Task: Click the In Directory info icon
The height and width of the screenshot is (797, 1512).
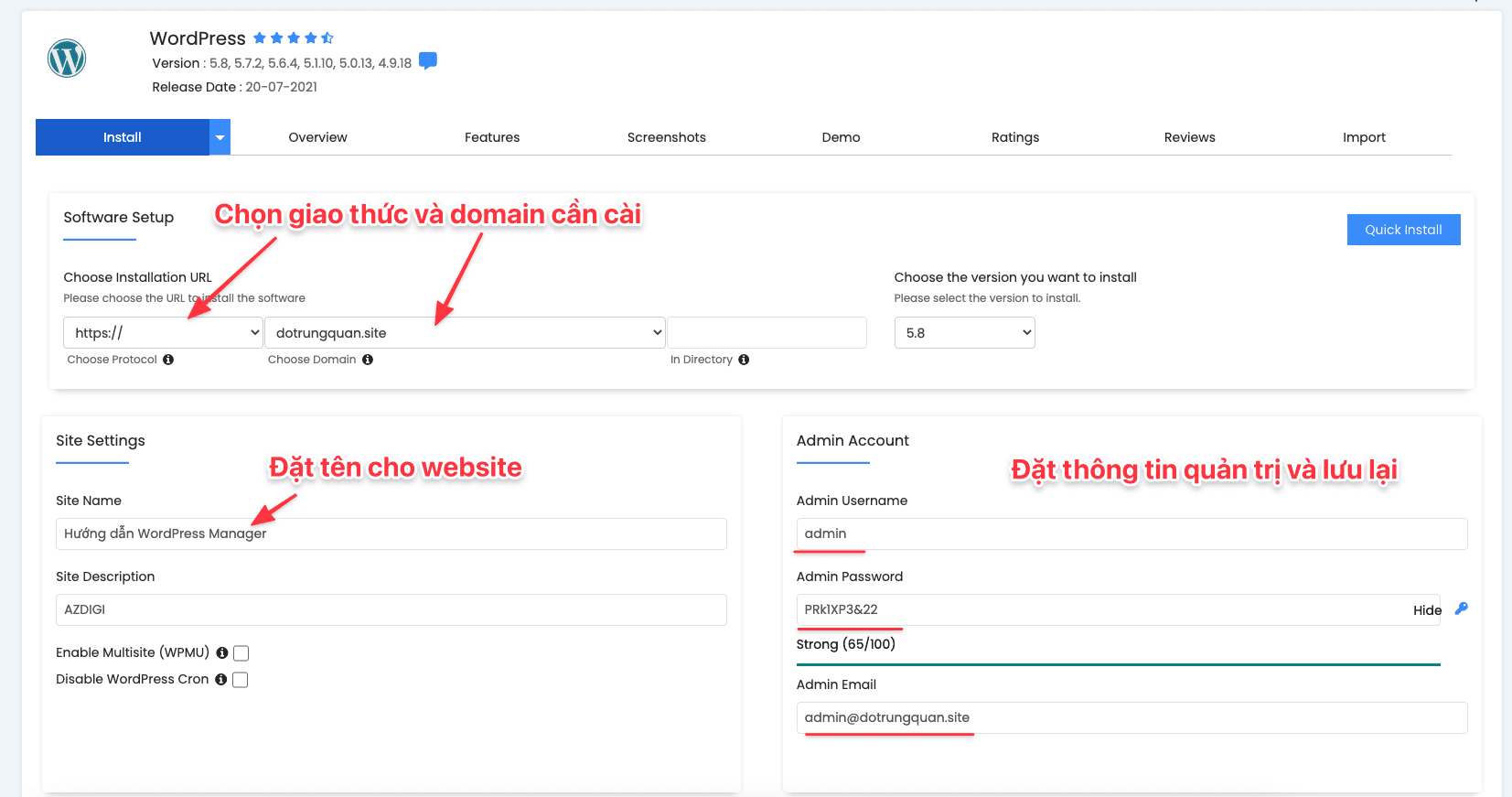Action: (x=744, y=360)
